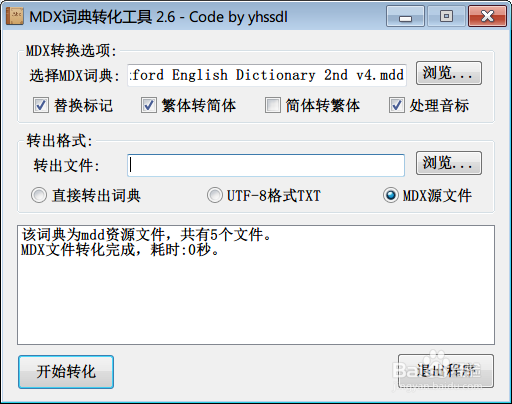512x404 pixels.
Task: Click the 退出程序 exit button
Action: pyautogui.click(x=446, y=371)
